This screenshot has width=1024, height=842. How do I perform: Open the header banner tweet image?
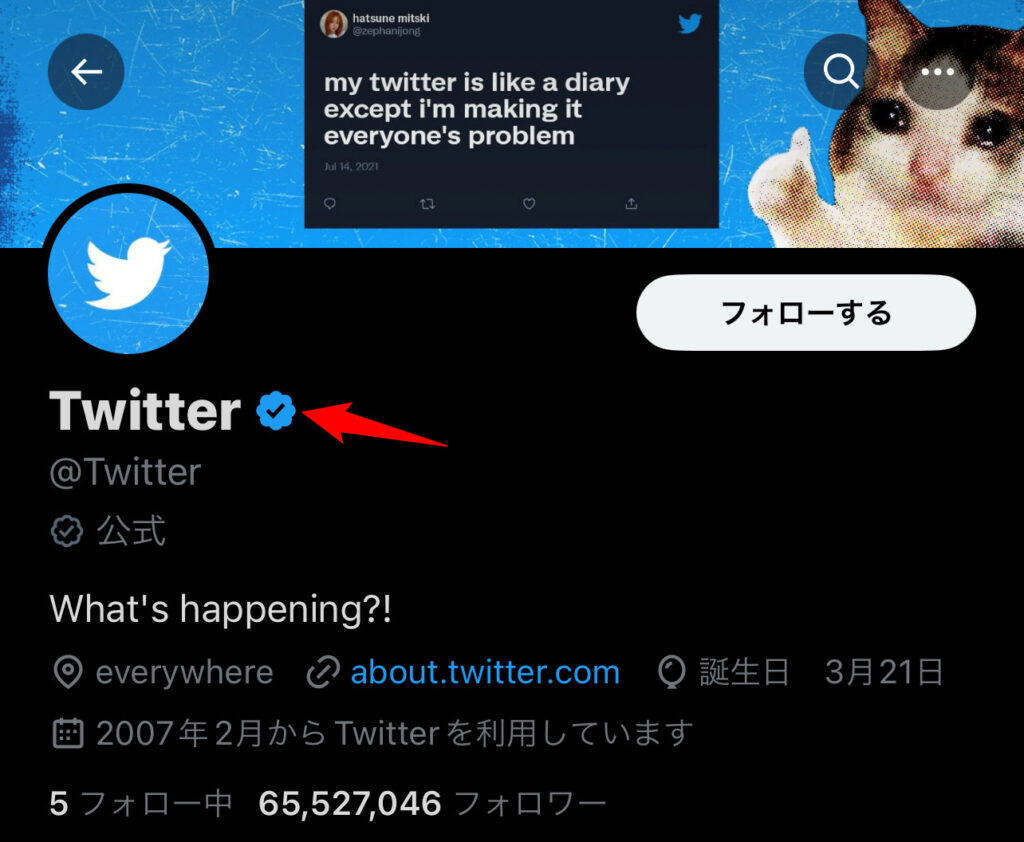[511, 114]
